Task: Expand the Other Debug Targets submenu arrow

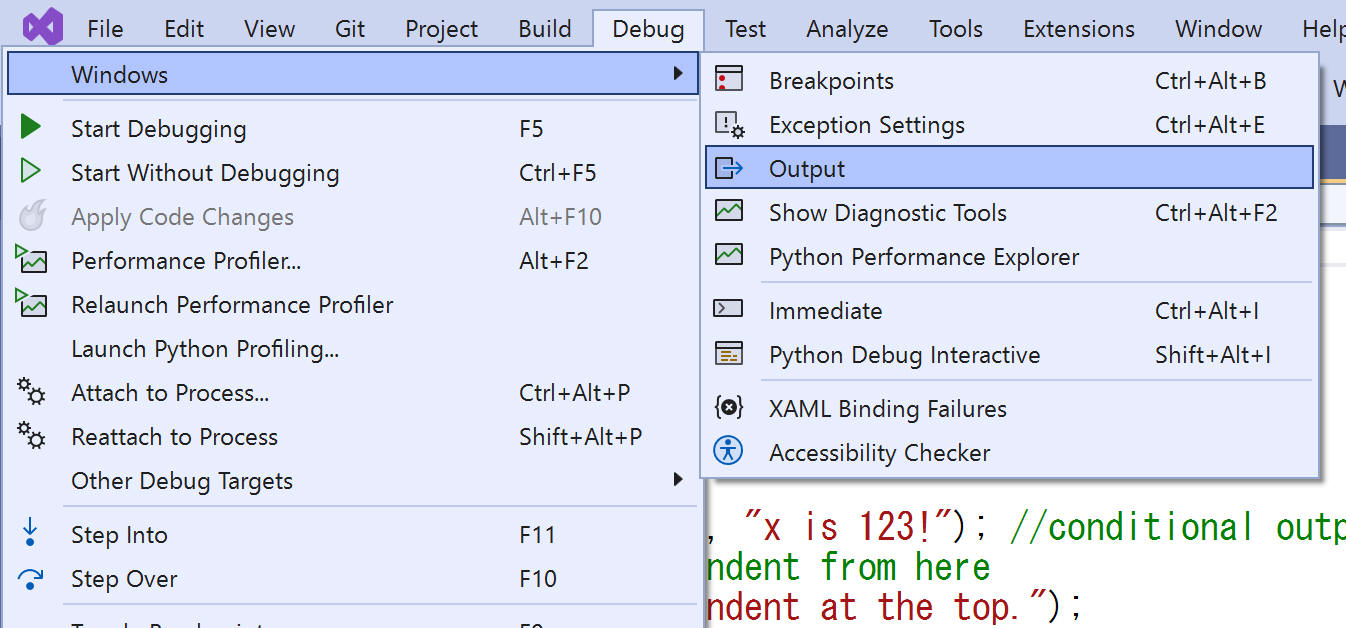Action: pos(678,480)
